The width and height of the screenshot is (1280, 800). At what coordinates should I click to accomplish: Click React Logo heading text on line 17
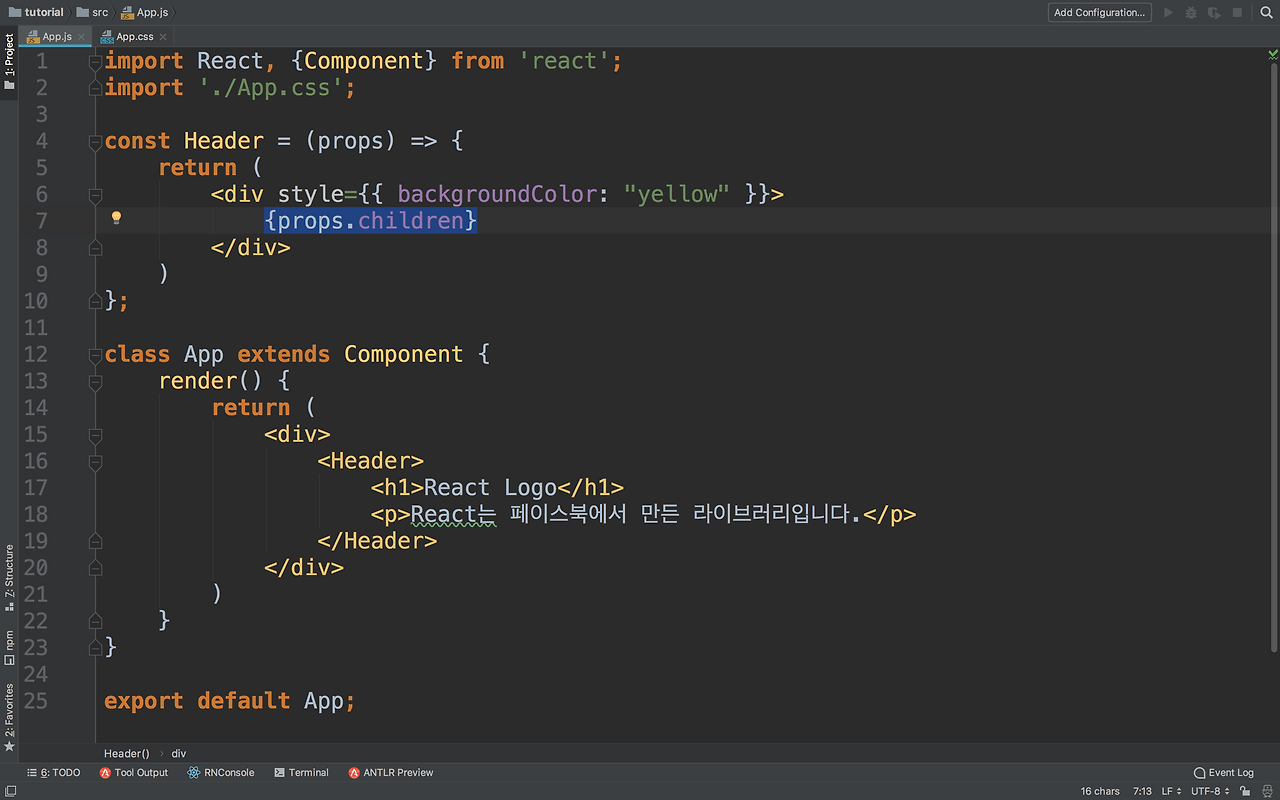coord(491,488)
